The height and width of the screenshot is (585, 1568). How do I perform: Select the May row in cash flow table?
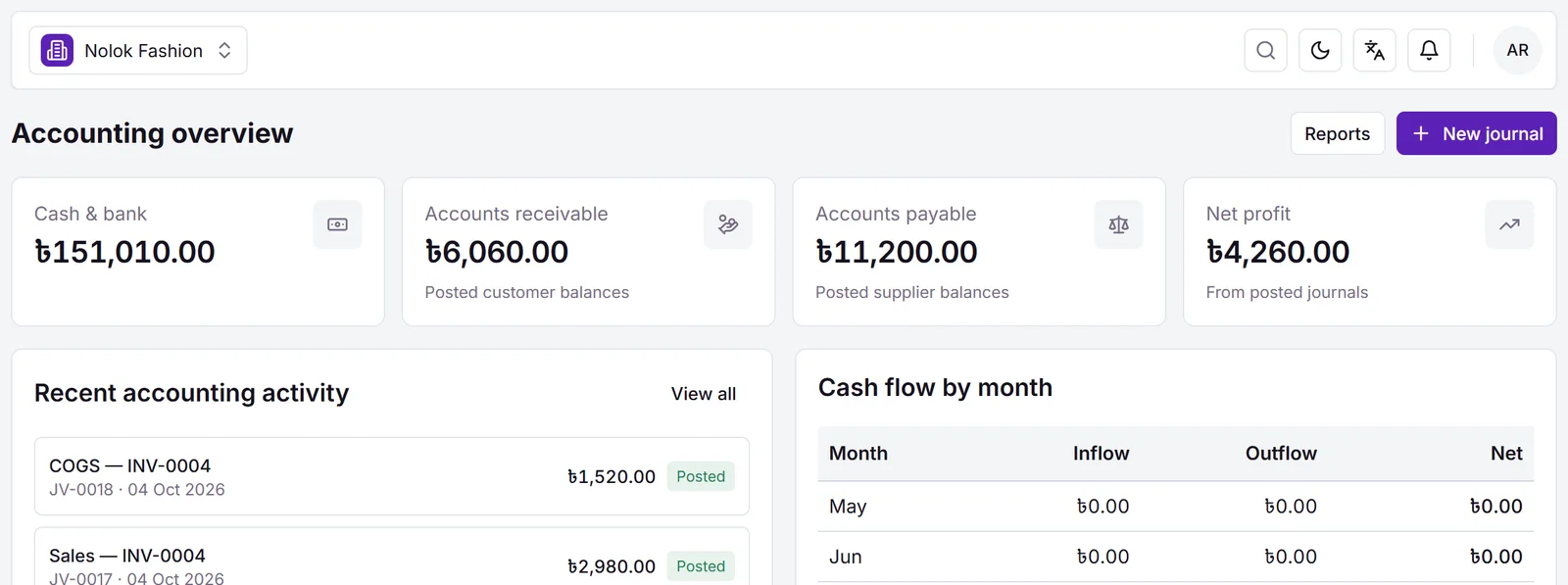click(x=1176, y=507)
